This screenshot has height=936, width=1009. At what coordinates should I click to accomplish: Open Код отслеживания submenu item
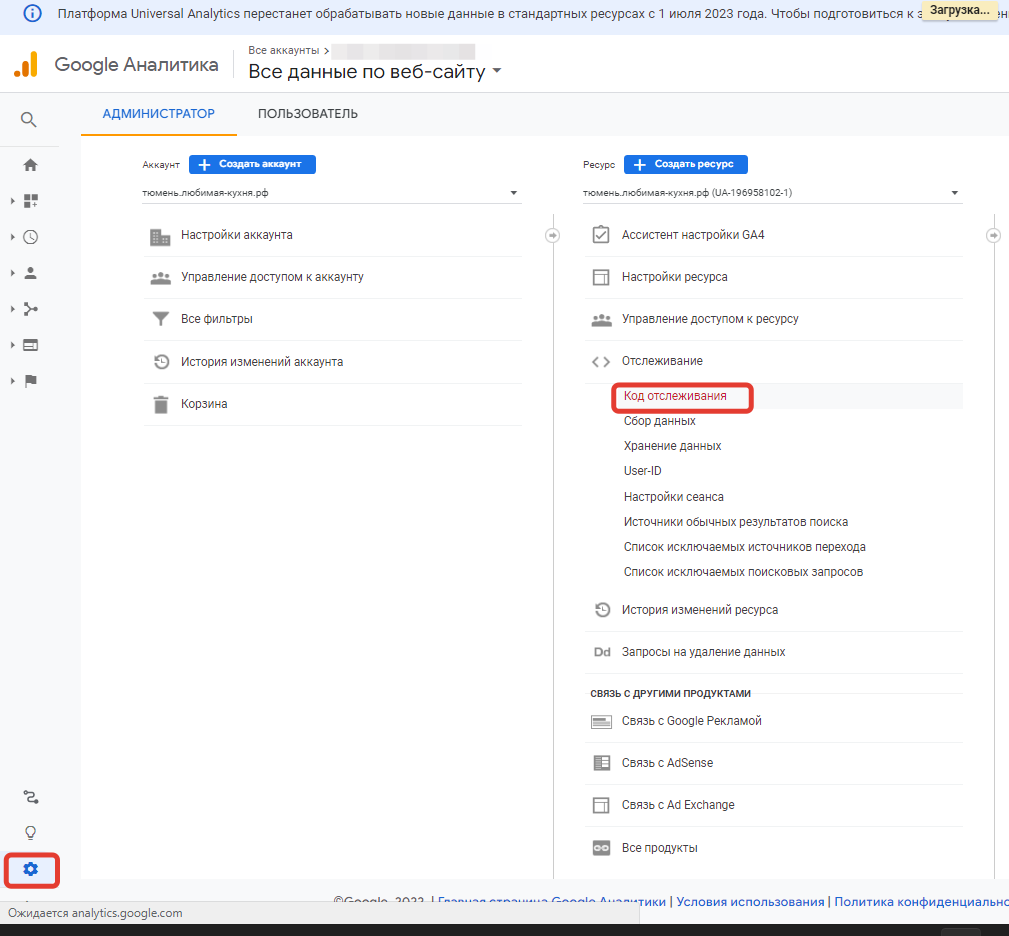(675, 396)
